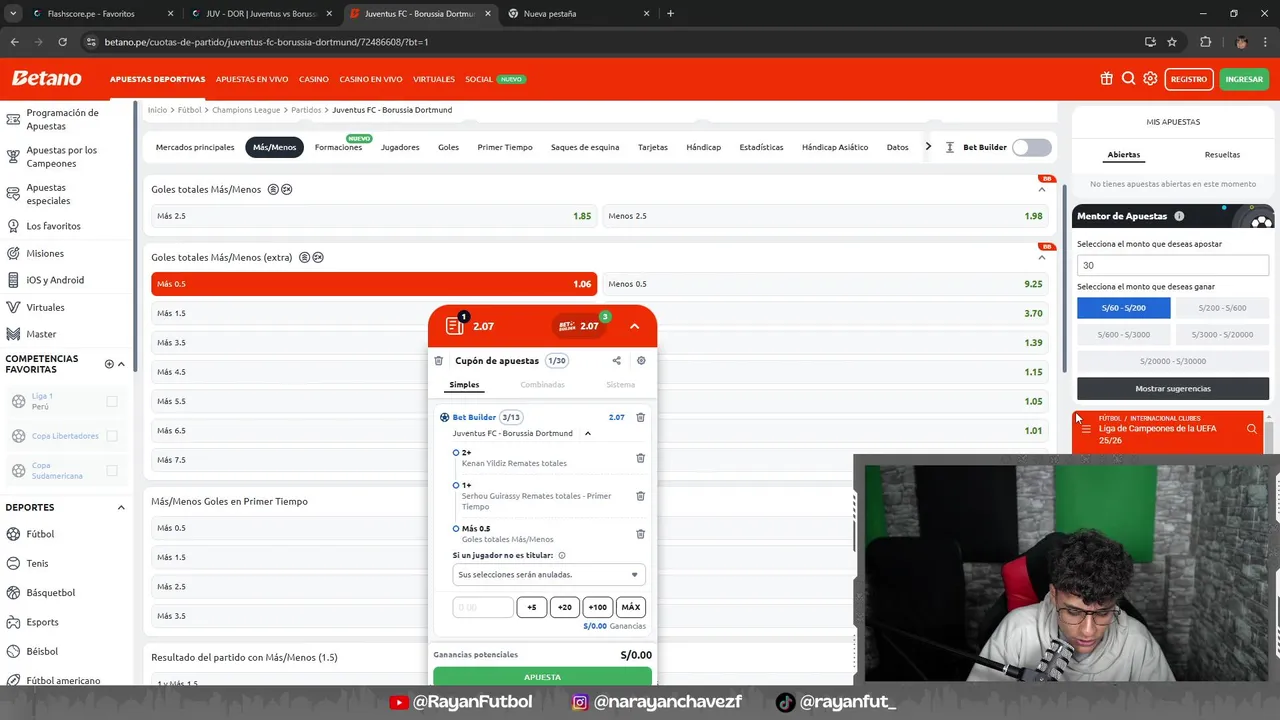The width and height of the screenshot is (1280, 720).
Task: Select the S/200 - S/600 win range
Action: (1222, 308)
